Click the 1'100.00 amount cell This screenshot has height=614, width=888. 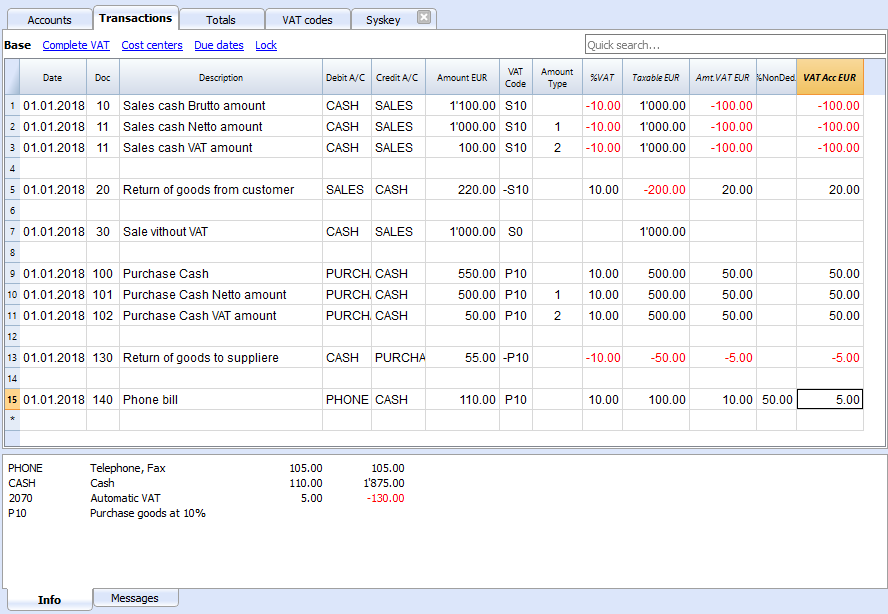(x=462, y=106)
